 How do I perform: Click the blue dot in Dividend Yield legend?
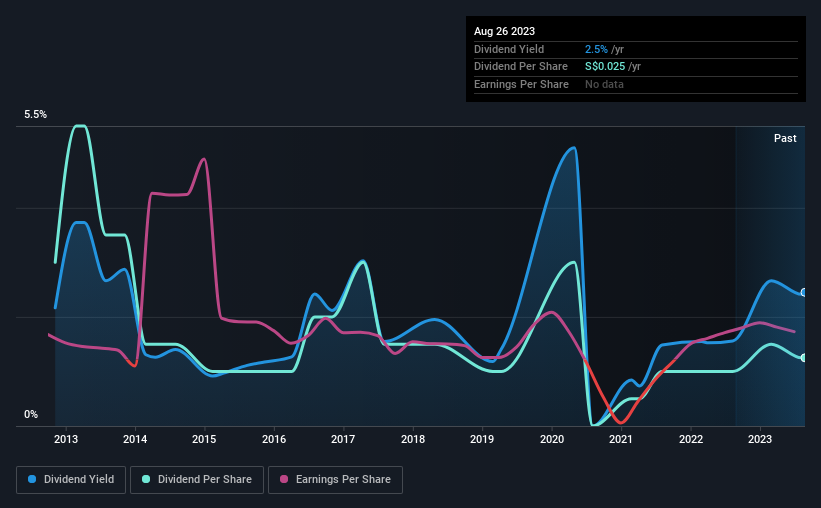click(35, 480)
